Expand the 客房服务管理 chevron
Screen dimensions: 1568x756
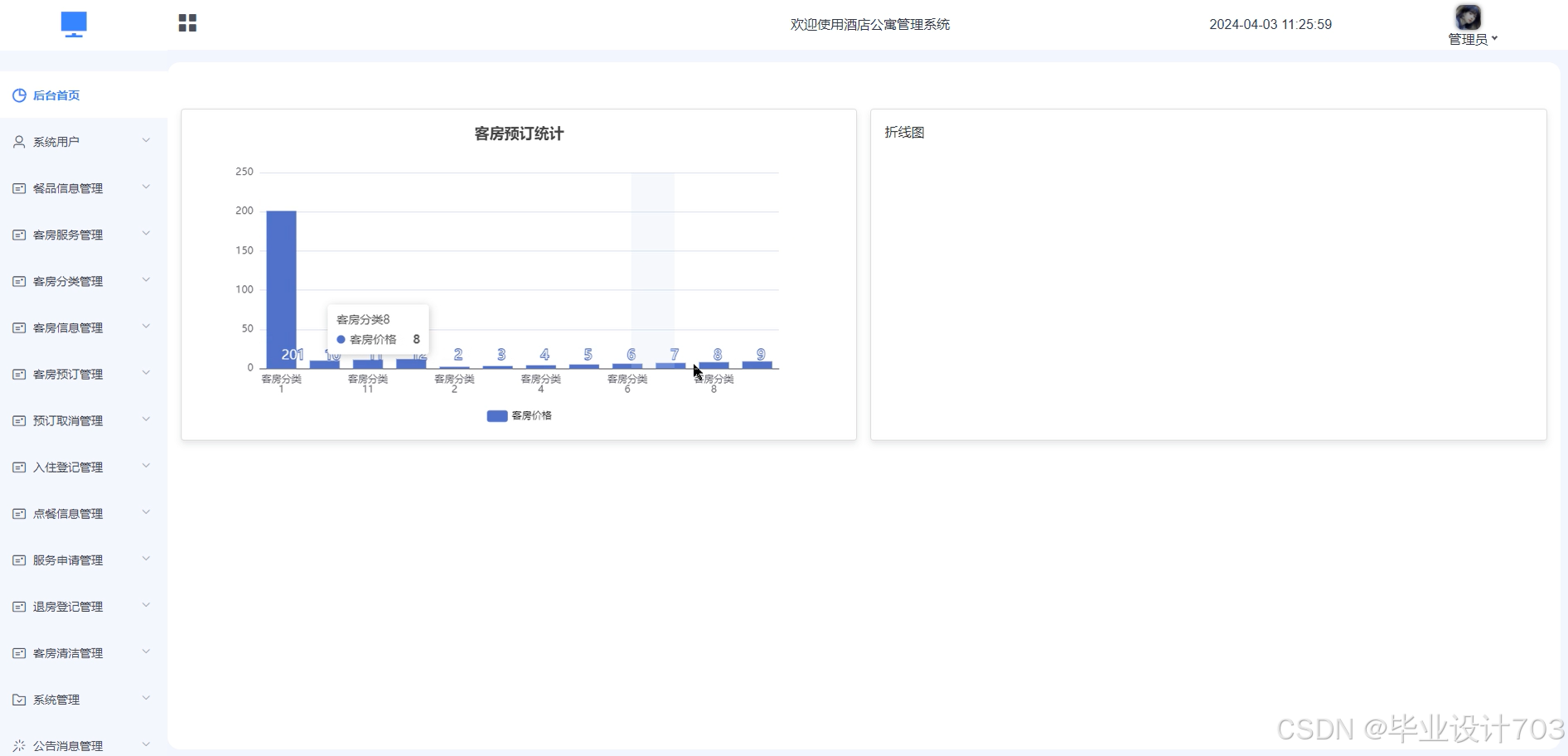(146, 234)
